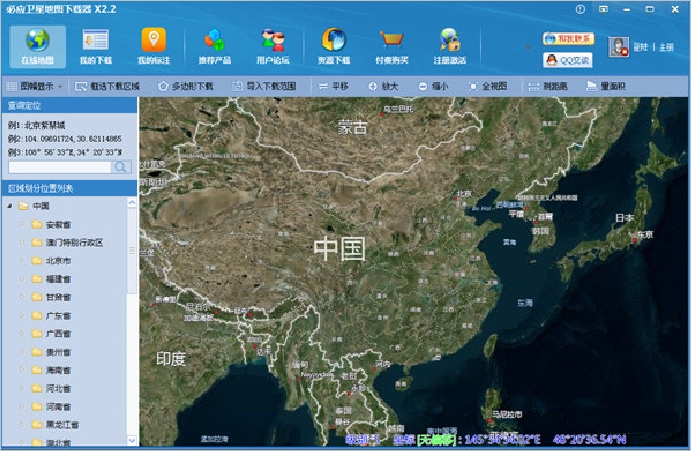The image size is (691, 451).
Task: Select 河南省 in region list
Action: pos(58,406)
